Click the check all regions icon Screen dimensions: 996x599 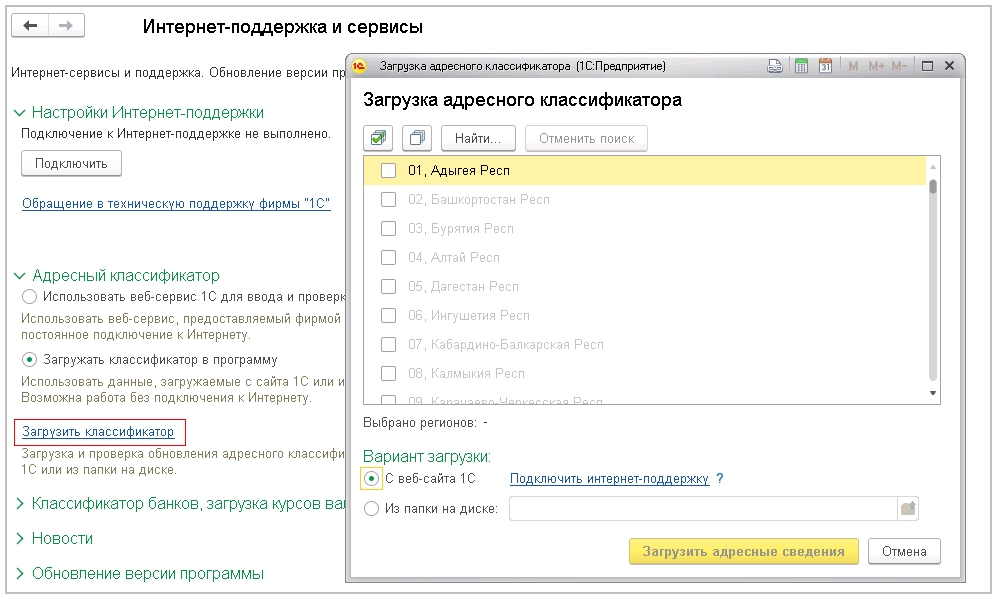click(x=380, y=138)
